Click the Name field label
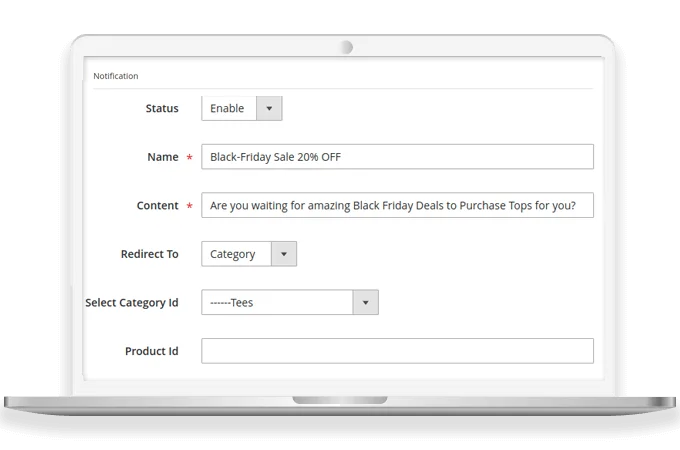The height and width of the screenshot is (450, 680). click(x=163, y=157)
